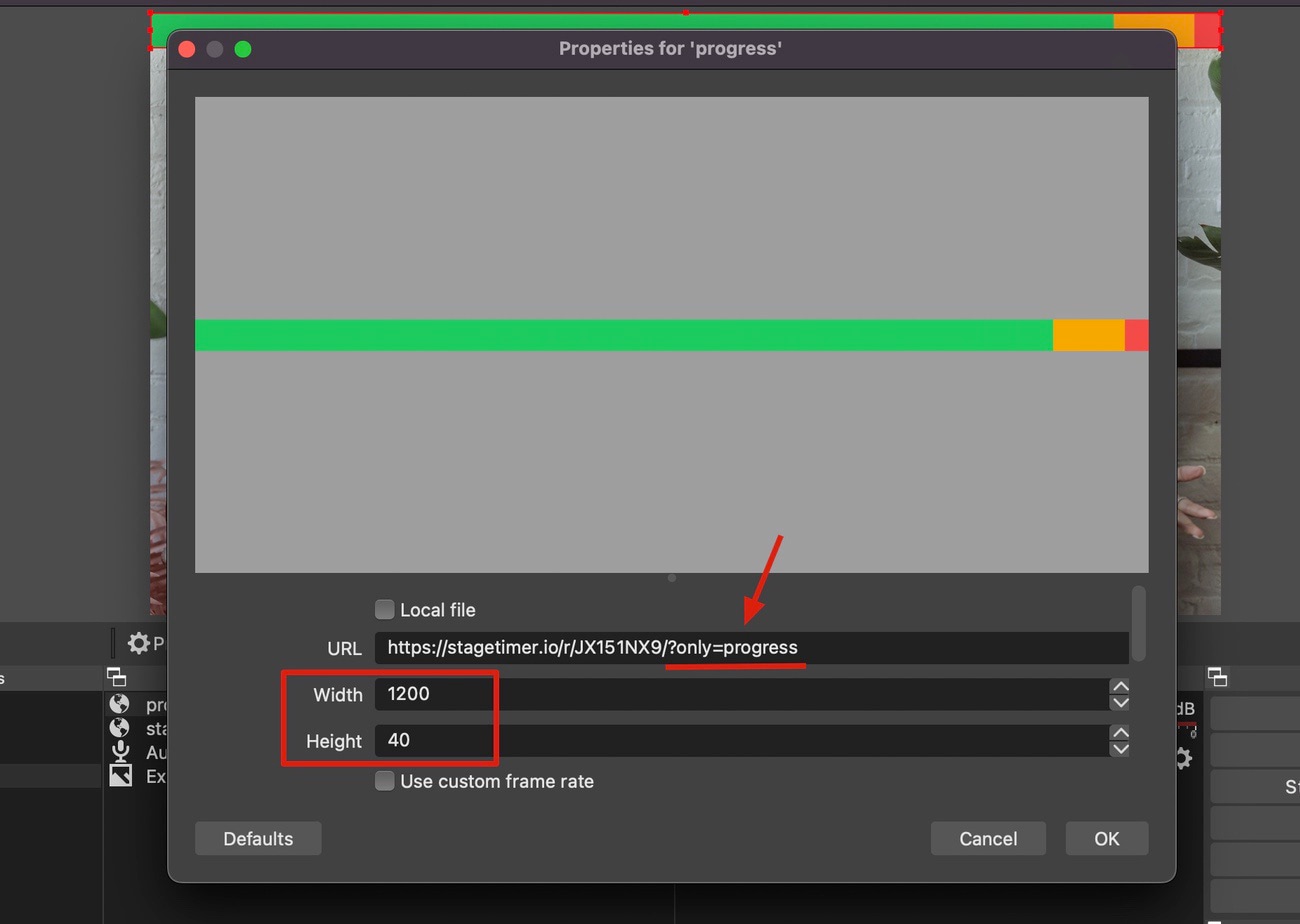
Task: Decrease Height using its down stepper arrow
Action: click(1120, 748)
